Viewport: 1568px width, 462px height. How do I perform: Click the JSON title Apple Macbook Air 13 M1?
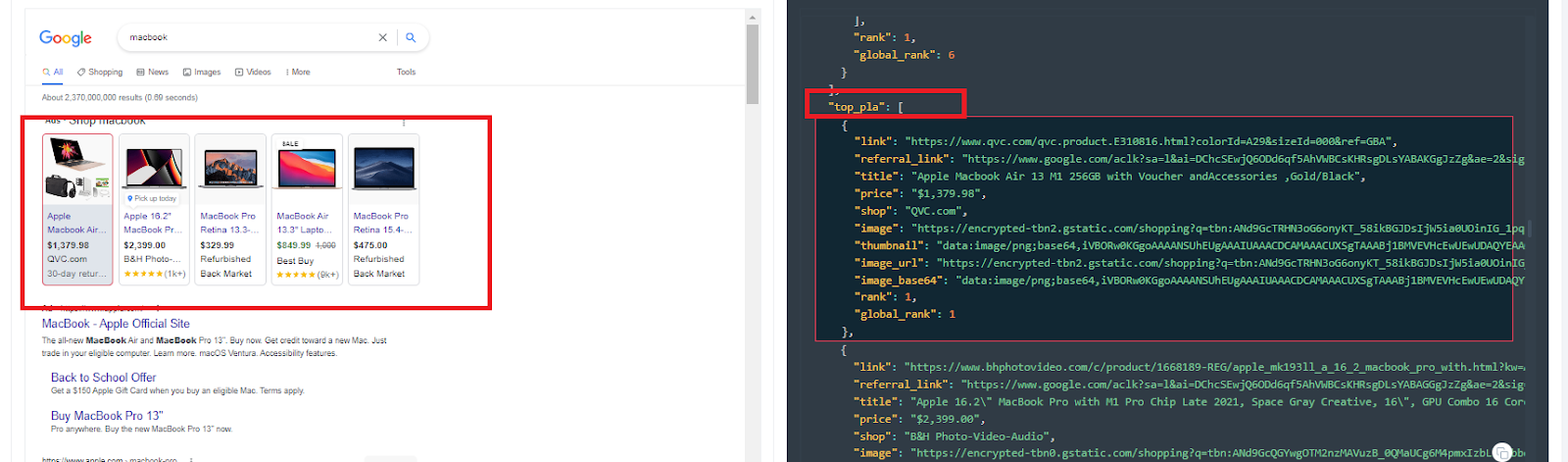(1139, 177)
